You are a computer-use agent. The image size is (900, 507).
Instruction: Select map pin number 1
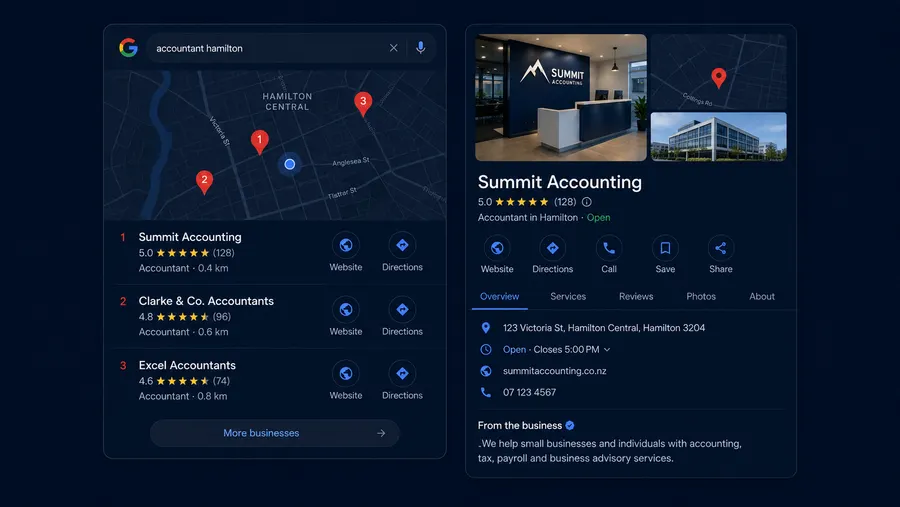[x=259, y=141]
